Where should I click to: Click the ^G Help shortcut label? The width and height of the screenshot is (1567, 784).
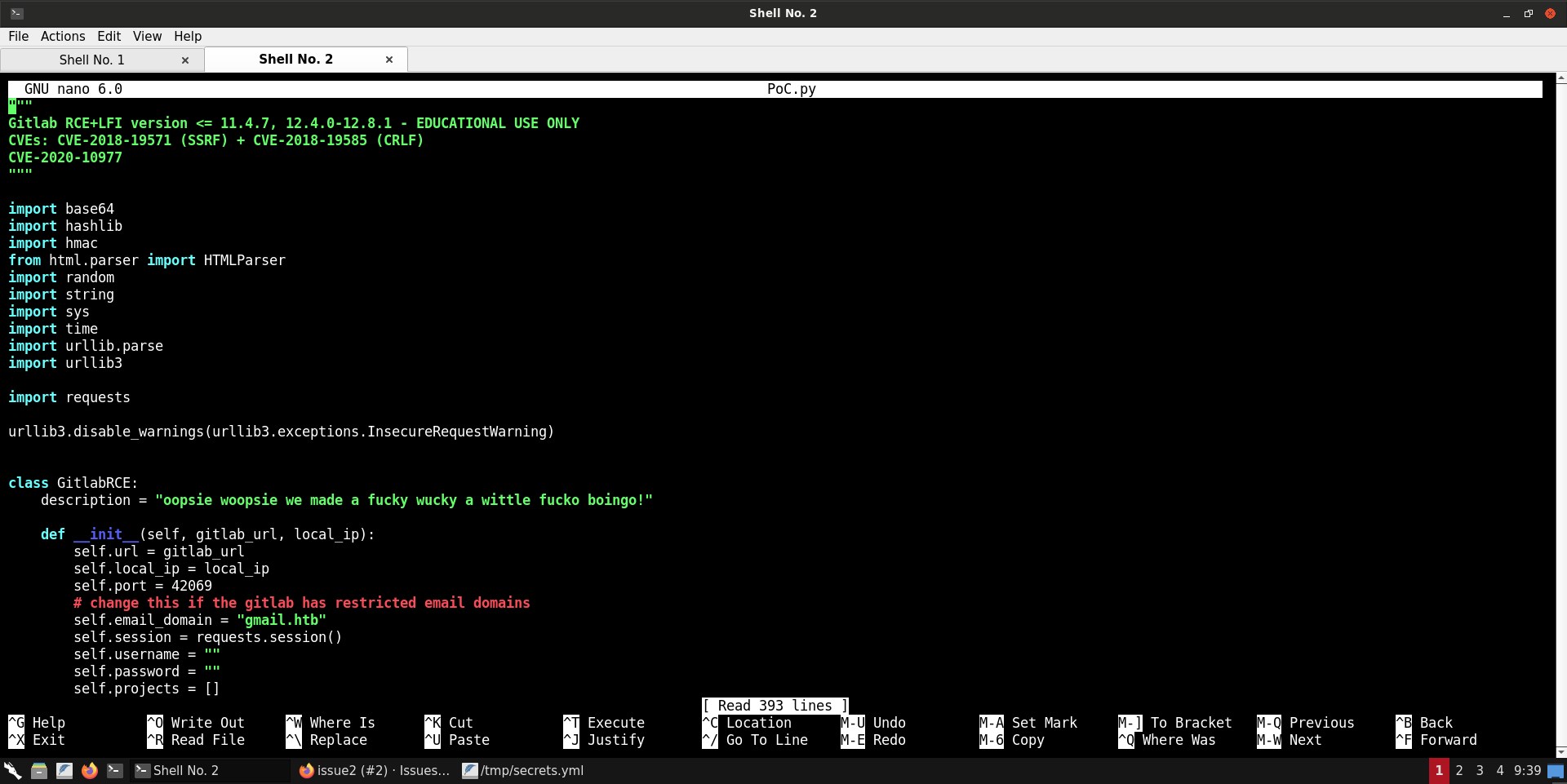(x=37, y=723)
